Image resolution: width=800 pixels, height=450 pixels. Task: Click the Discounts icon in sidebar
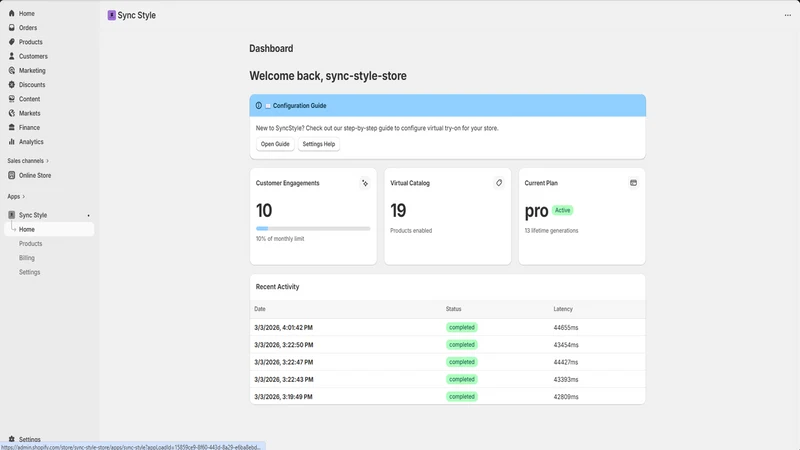[x=12, y=85]
